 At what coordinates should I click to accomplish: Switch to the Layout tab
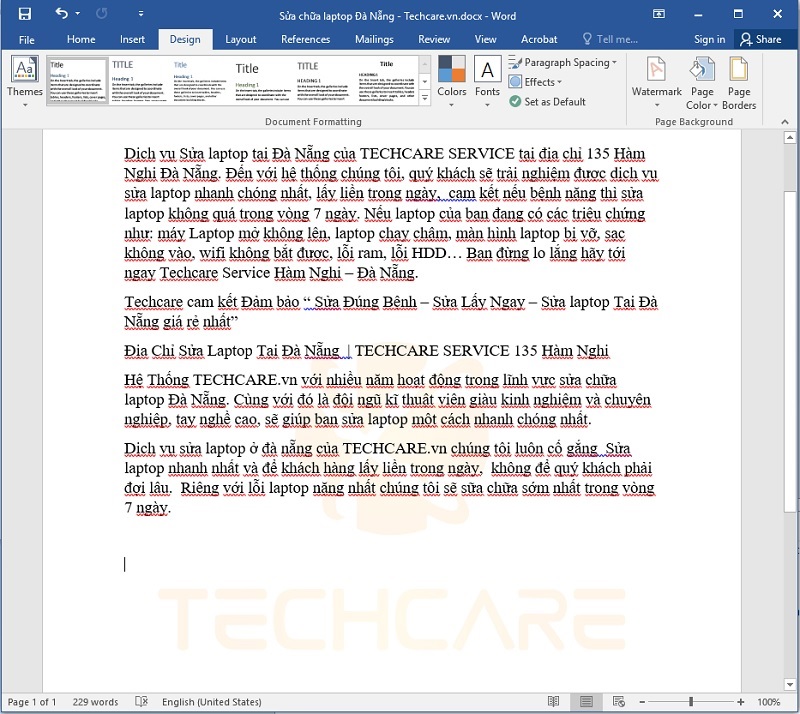click(240, 39)
